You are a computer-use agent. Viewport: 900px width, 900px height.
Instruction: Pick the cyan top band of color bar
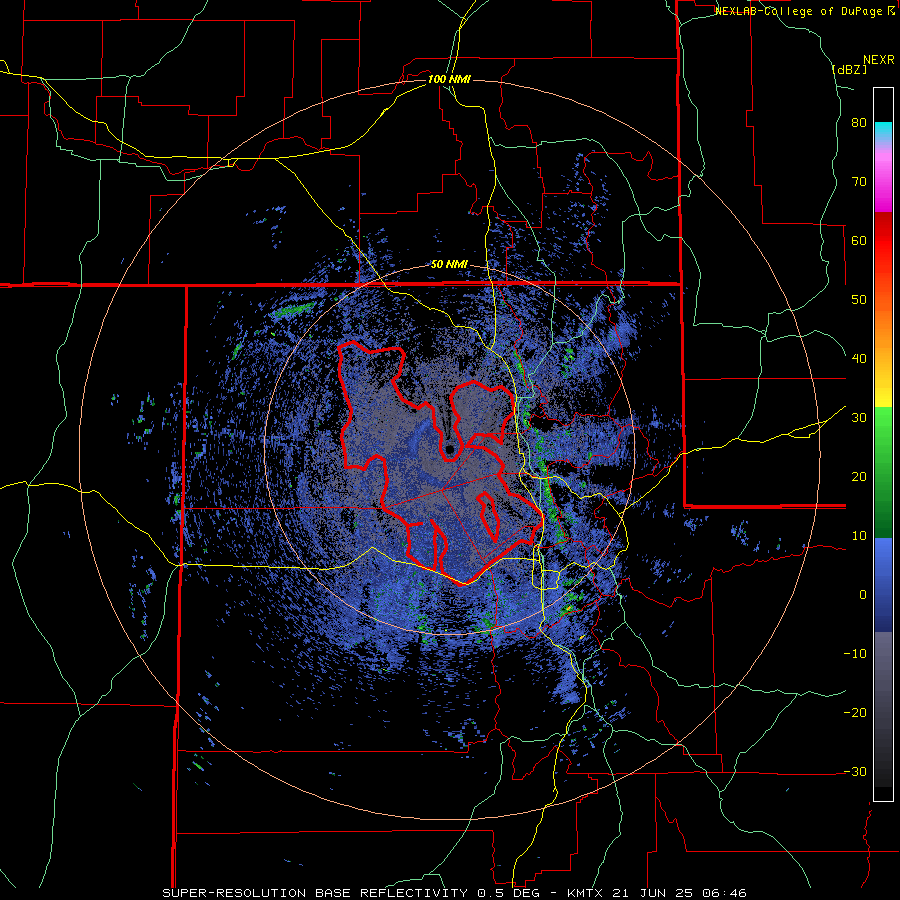coord(883,131)
